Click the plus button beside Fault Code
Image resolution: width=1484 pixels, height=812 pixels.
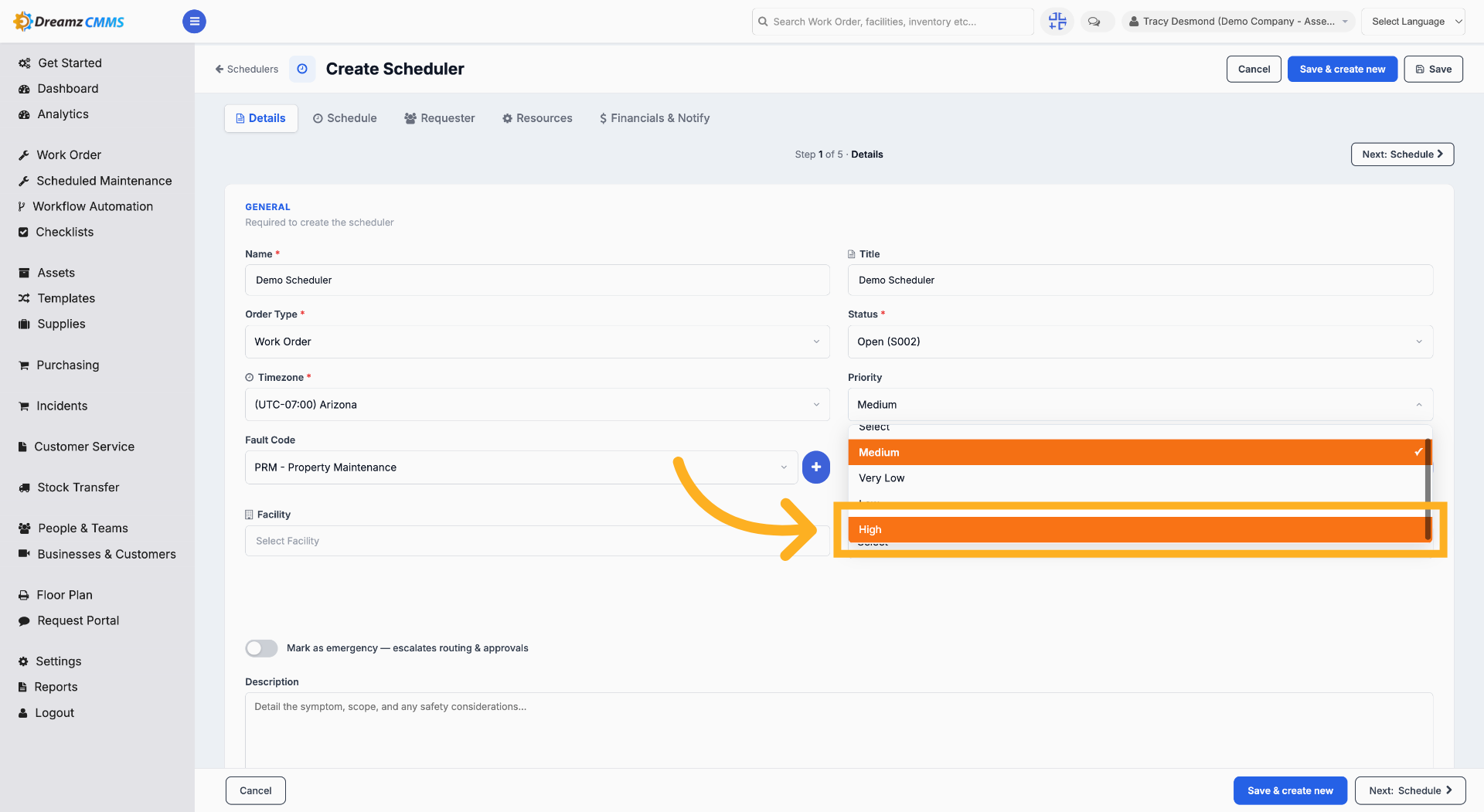815,467
